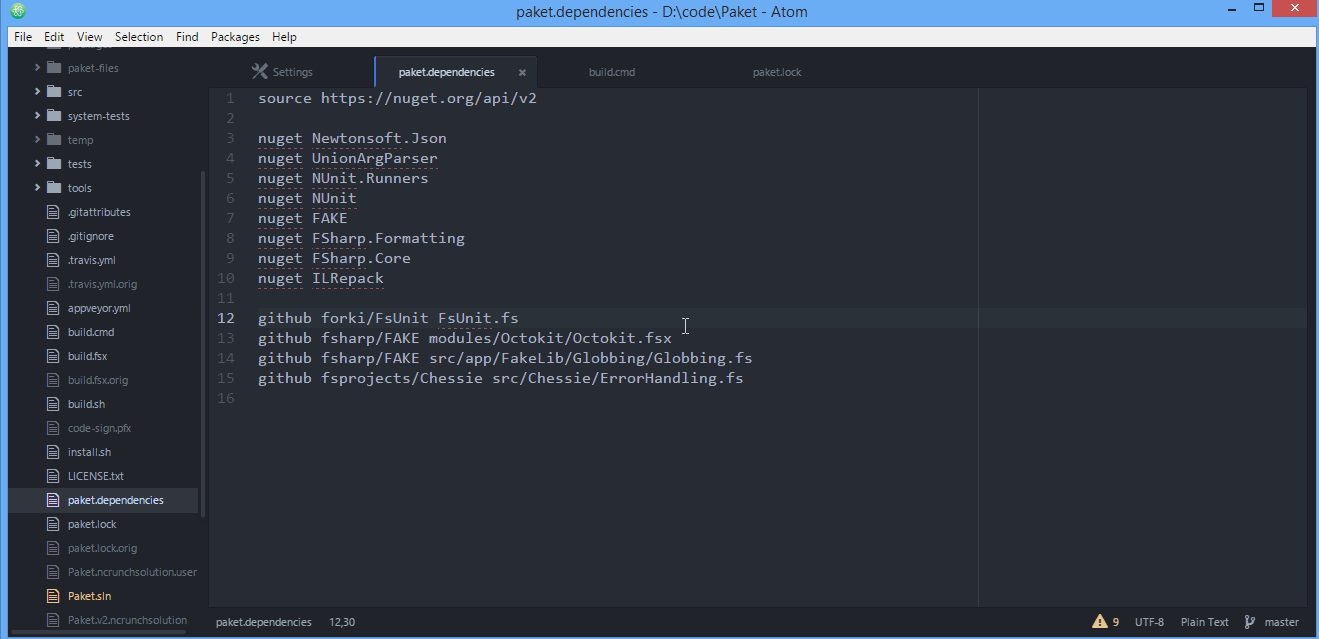Switch to the build.cmd tab
The height and width of the screenshot is (639, 1319).
point(612,72)
